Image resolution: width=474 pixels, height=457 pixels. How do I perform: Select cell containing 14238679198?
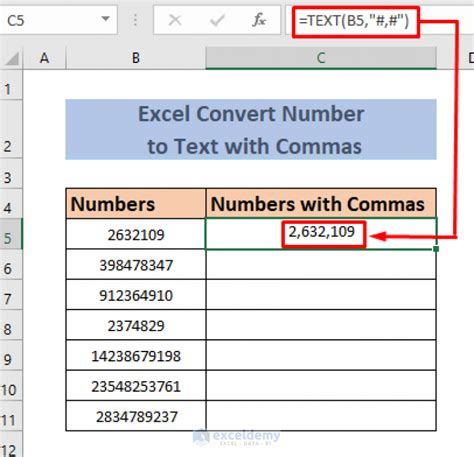tap(136, 356)
